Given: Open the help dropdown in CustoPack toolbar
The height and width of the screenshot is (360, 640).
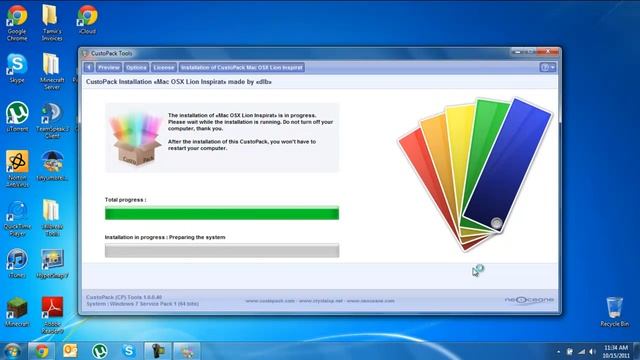Looking at the screenshot, I should click(x=548, y=67).
